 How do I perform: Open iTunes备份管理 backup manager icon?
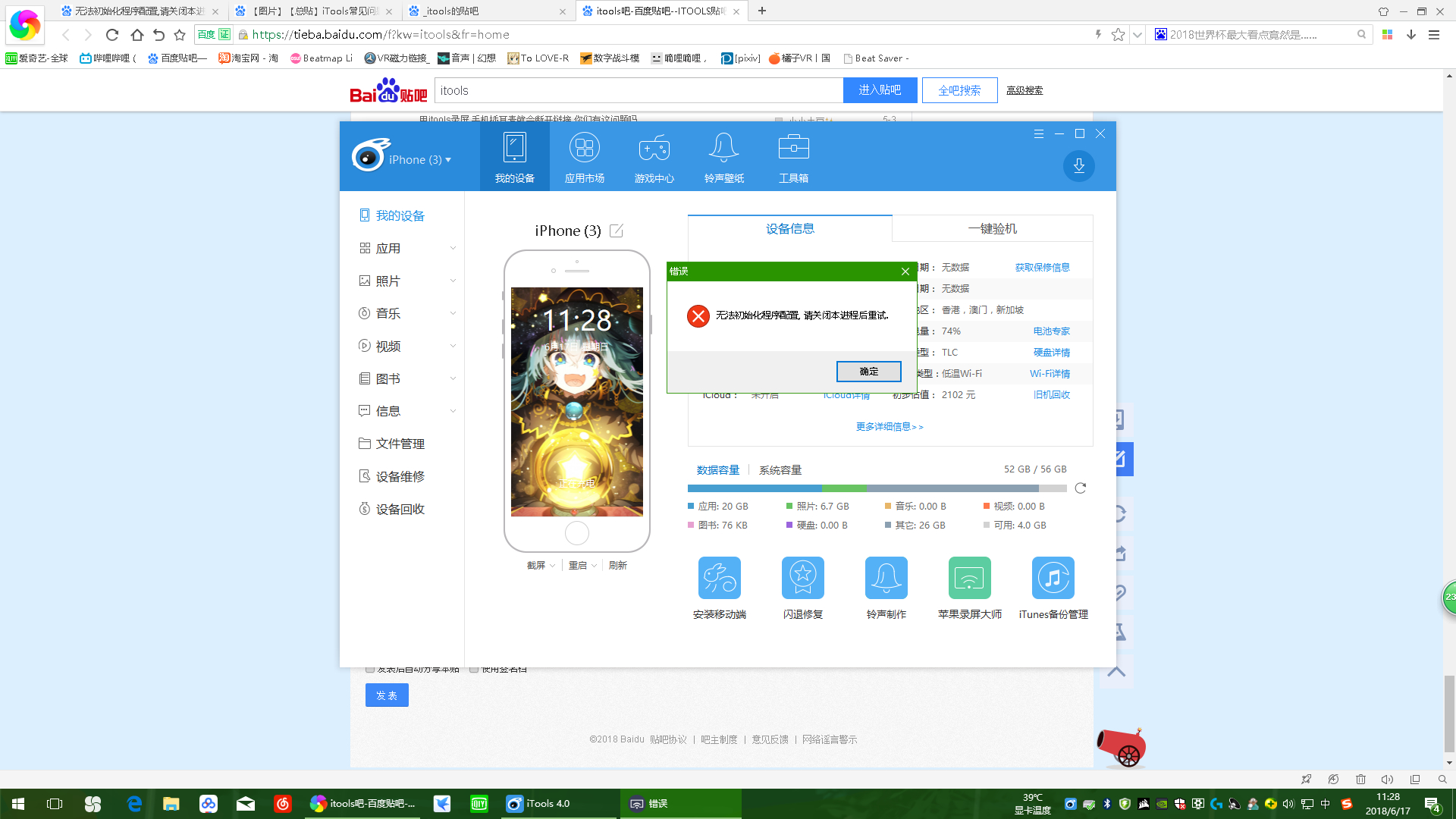coord(1053,579)
